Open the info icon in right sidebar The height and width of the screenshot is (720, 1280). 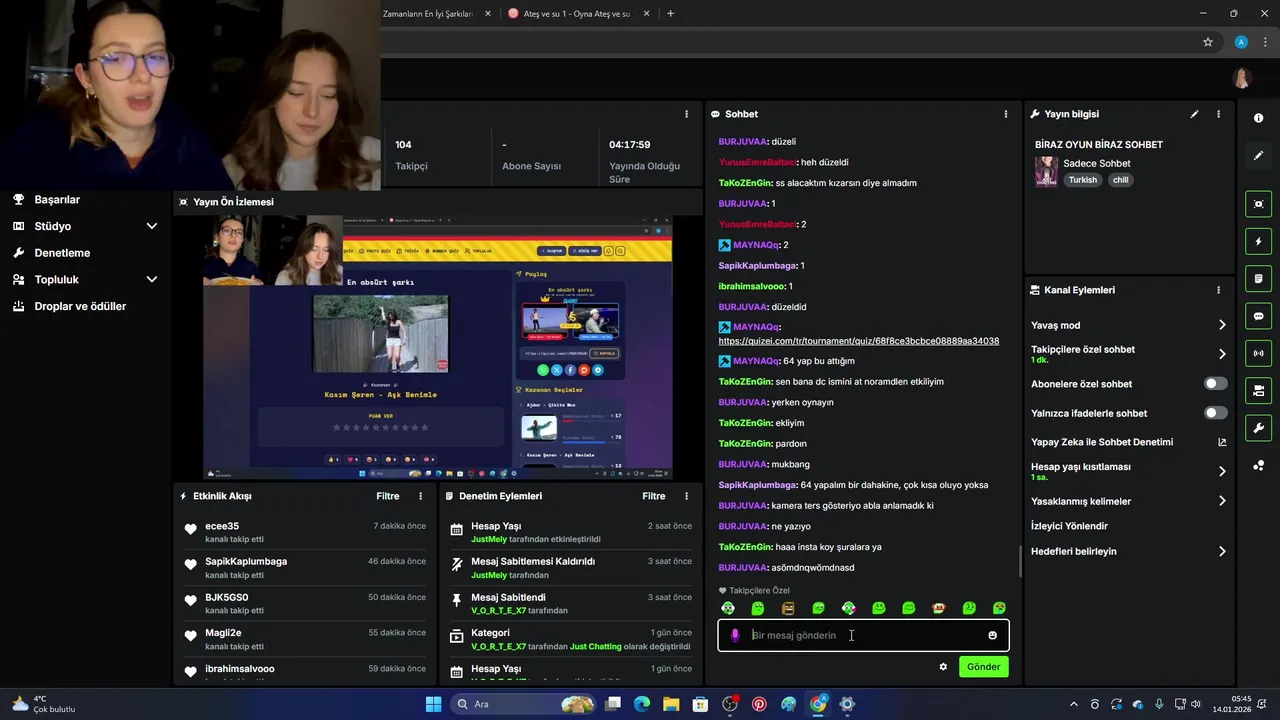pyautogui.click(x=1258, y=118)
